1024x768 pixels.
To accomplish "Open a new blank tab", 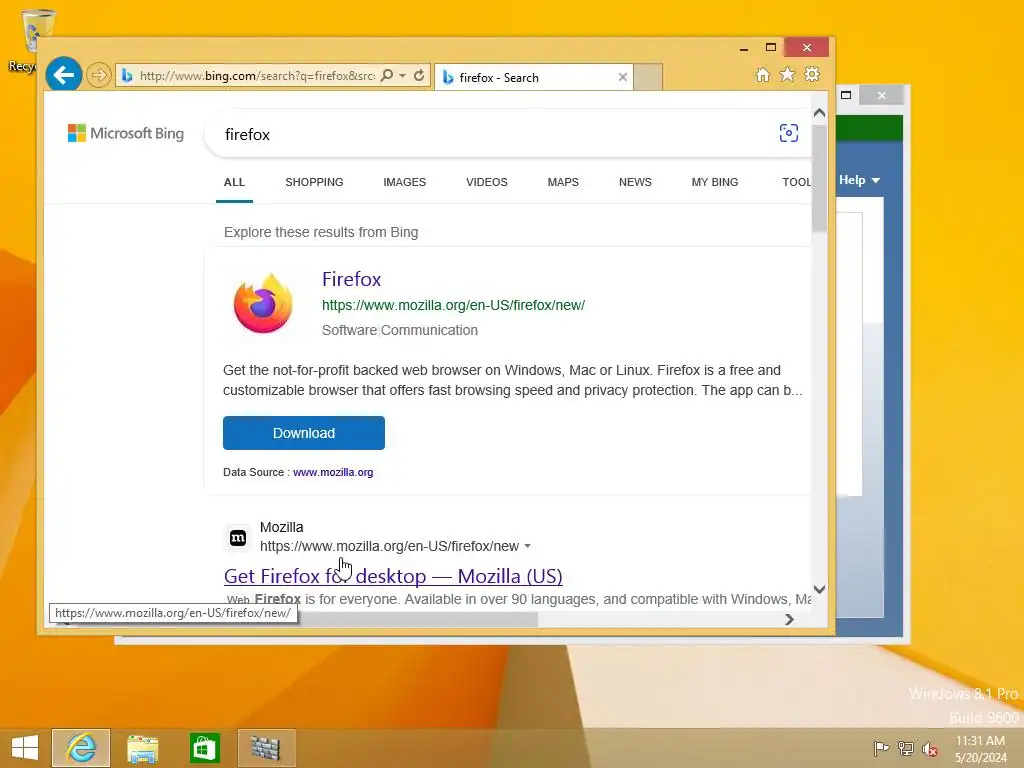I will pos(648,77).
